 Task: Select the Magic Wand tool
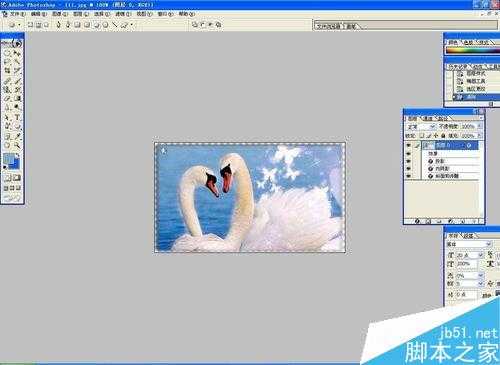click(17, 62)
